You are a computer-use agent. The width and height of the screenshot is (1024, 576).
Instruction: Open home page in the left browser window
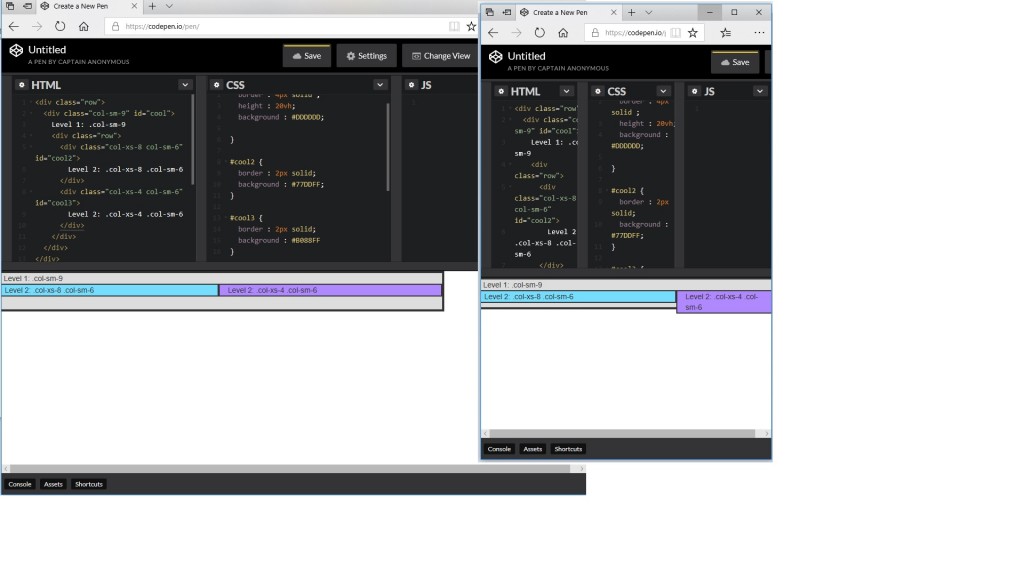coord(84,26)
